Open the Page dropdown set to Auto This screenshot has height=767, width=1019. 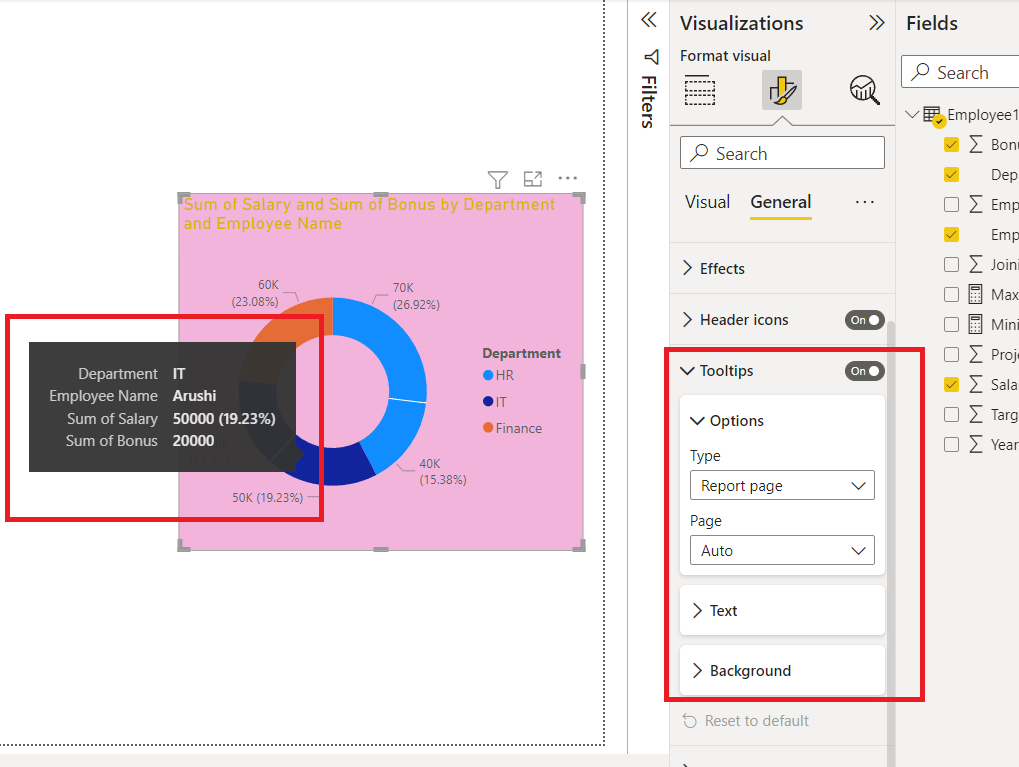pos(782,551)
